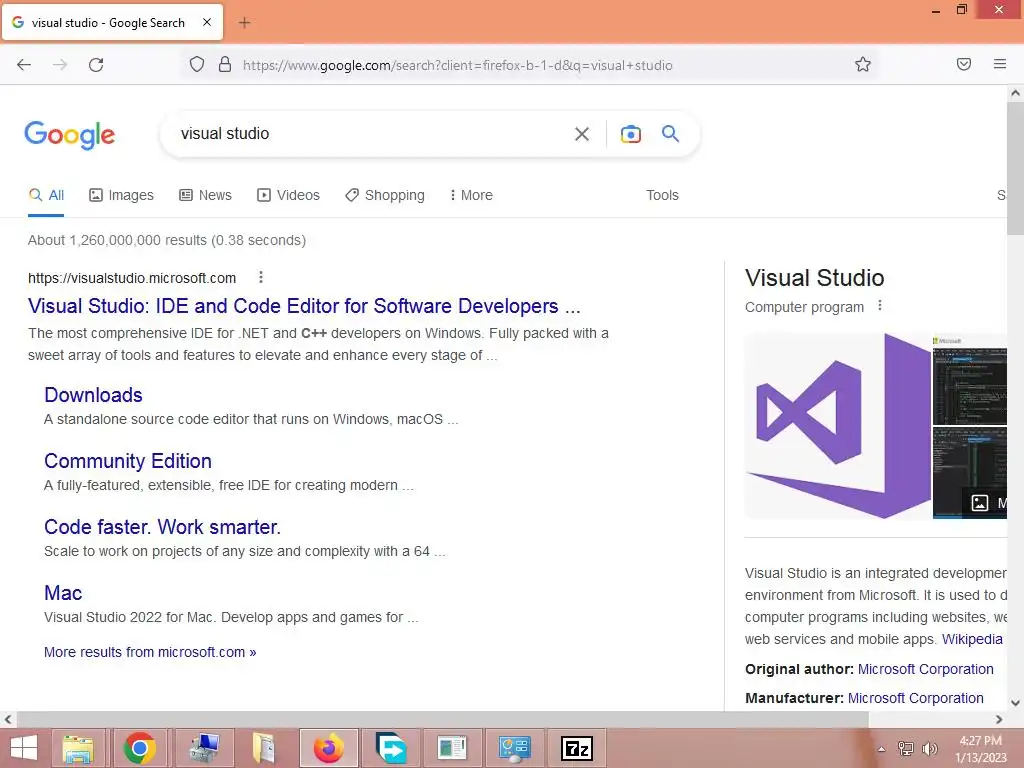Open a new tab with the plus button
Image resolution: width=1024 pixels, height=768 pixels.
tap(244, 23)
